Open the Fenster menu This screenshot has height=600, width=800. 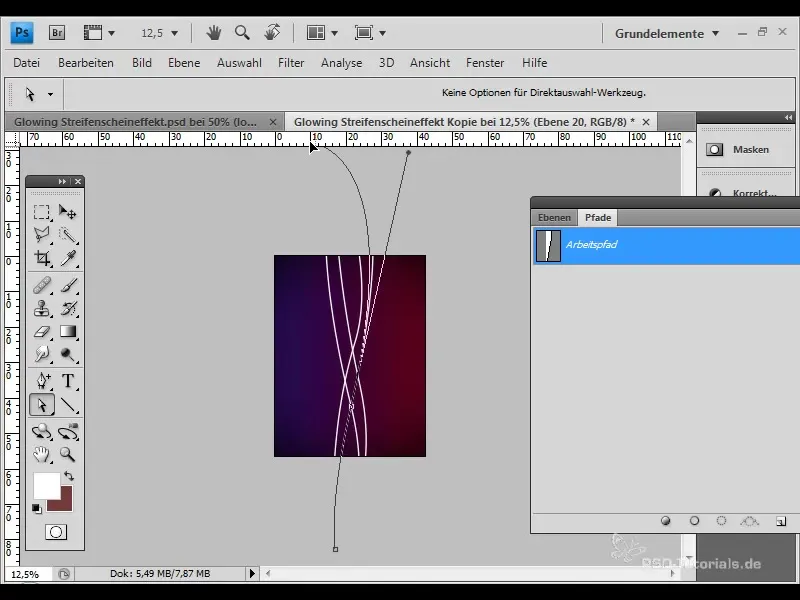pyautogui.click(x=485, y=63)
